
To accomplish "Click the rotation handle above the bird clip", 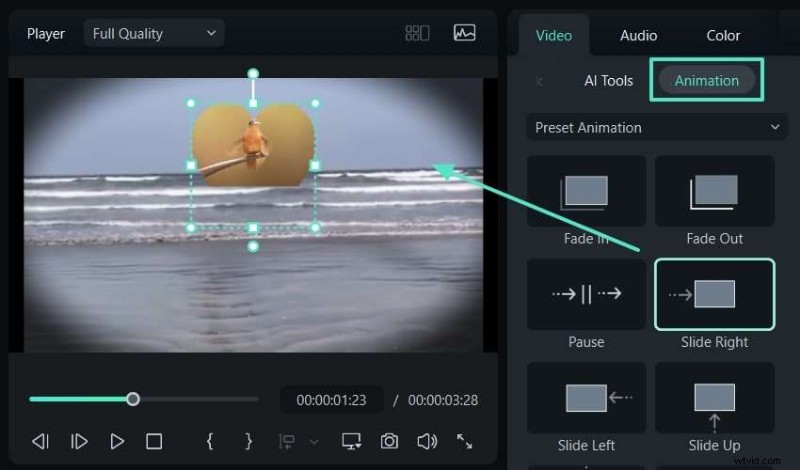I will pyautogui.click(x=253, y=73).
